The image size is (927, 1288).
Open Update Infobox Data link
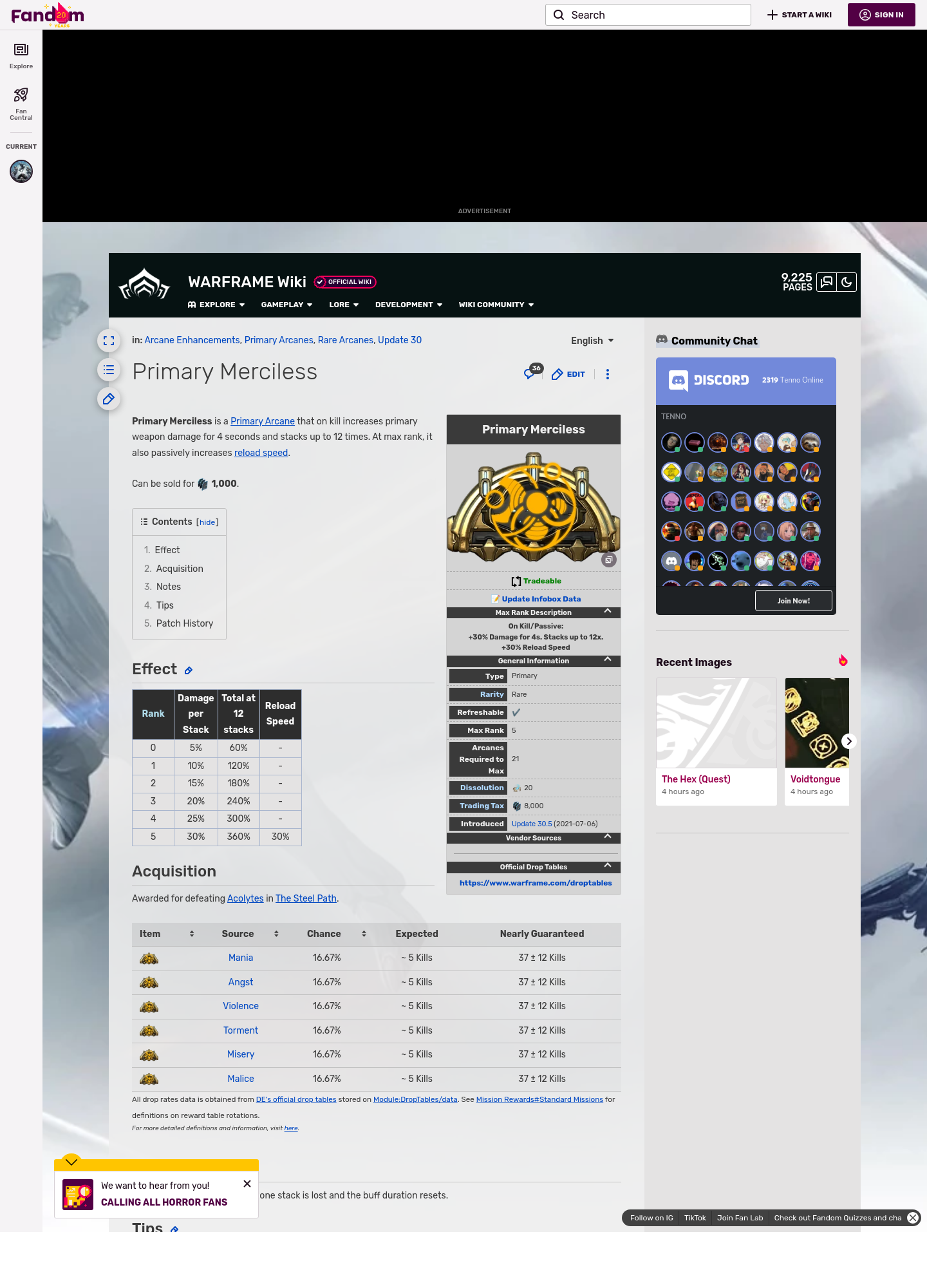[541, 599]
